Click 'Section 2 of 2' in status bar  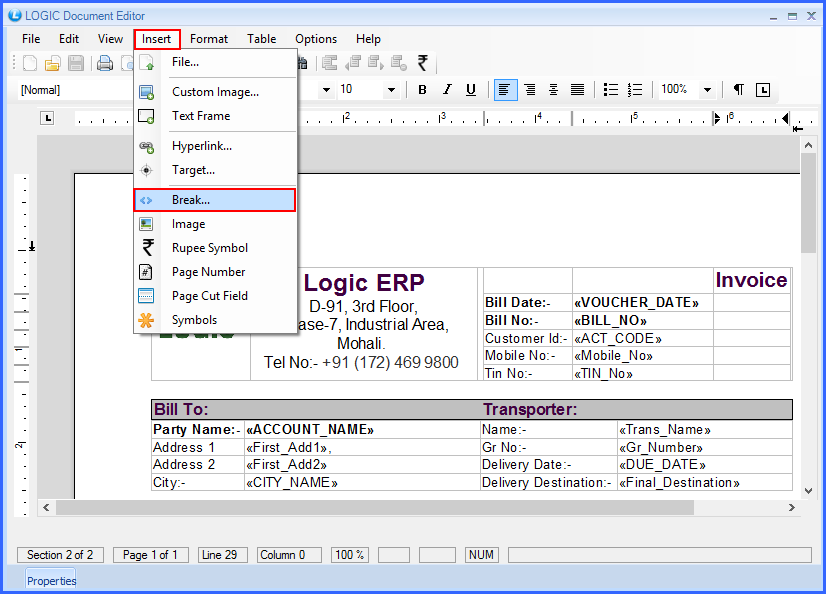point(60,555)
